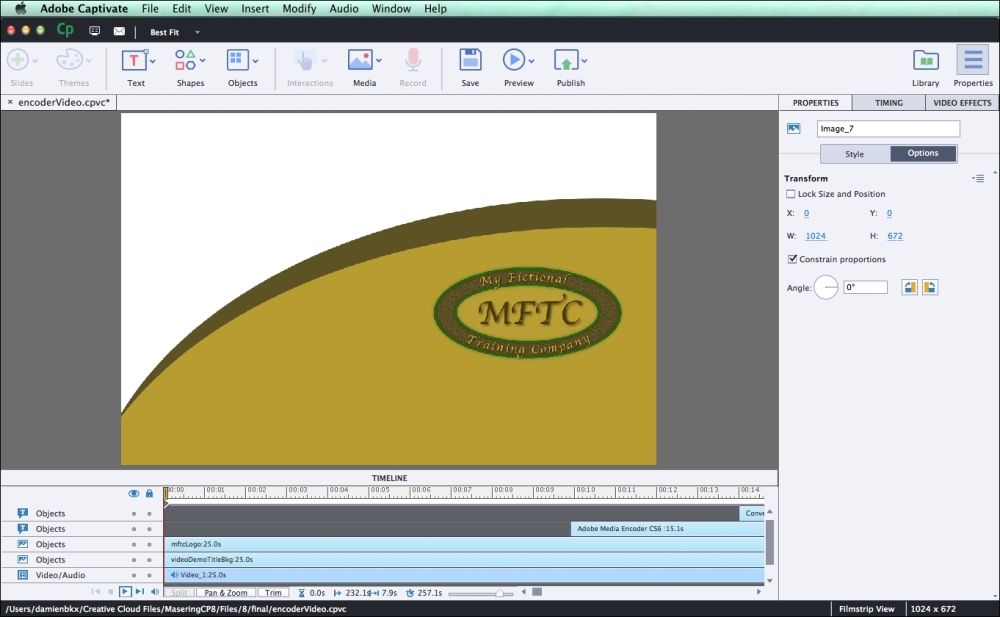Open the Interactions dropdown arrow
The height and width of the screenshot is (617, 1000).
pyautogui.click(x=323, y=60)
